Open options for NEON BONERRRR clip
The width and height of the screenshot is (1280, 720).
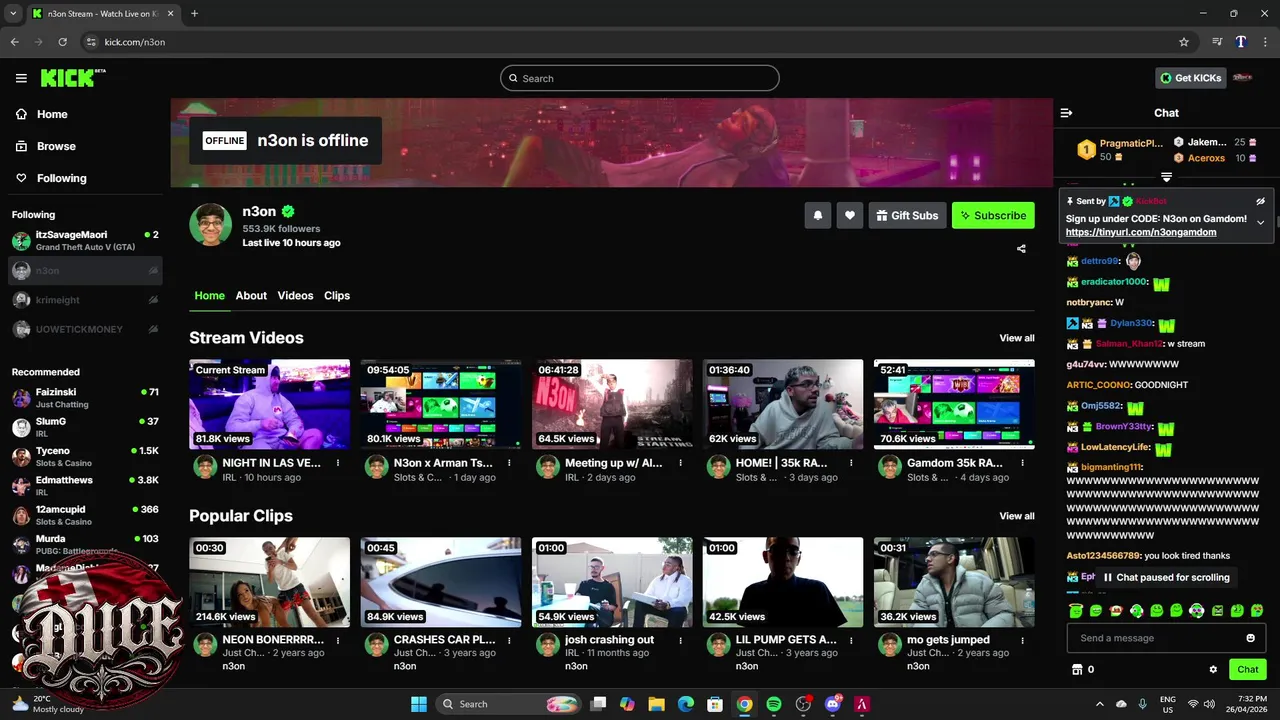click(x=338, y=640)
